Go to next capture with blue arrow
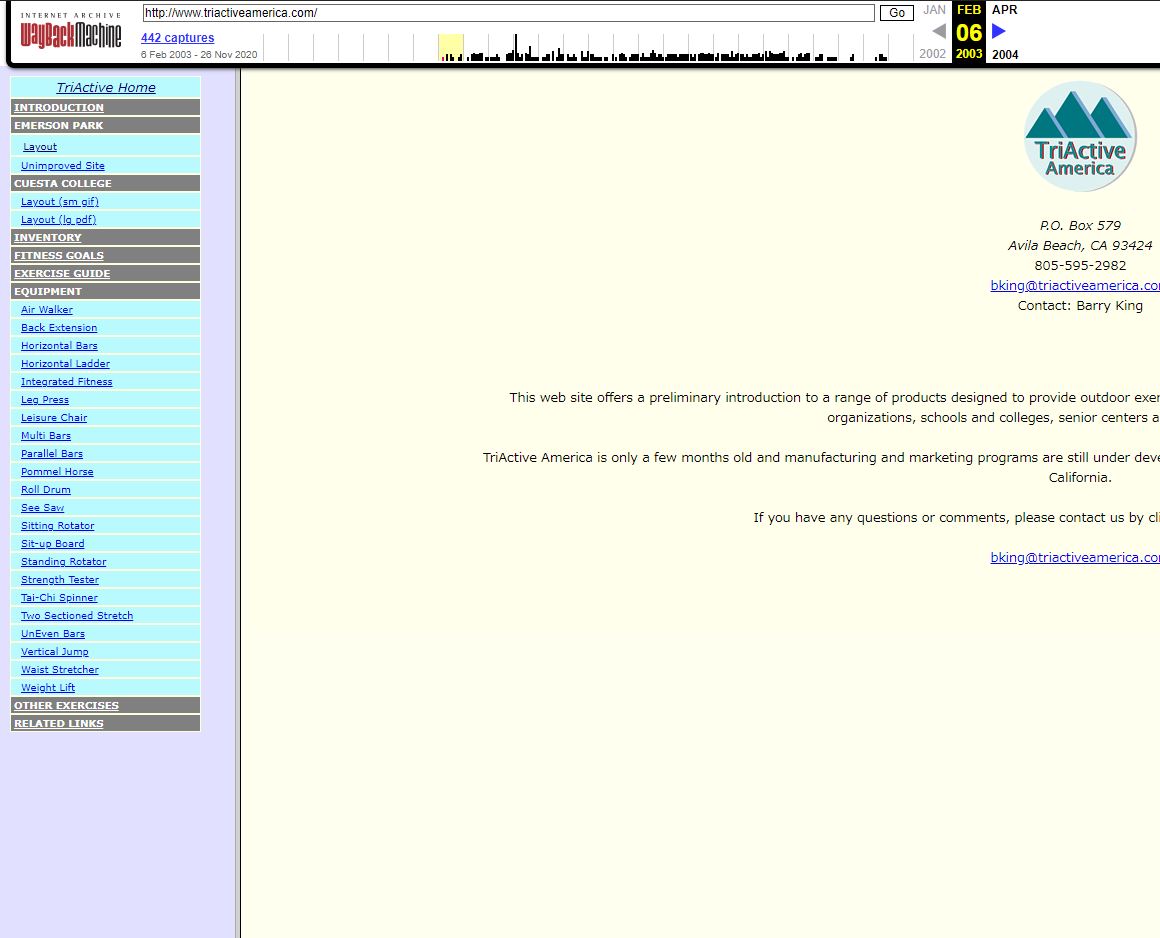Image resolution: width=1160 pixels, height=938 pixels. tap(998, 32)
